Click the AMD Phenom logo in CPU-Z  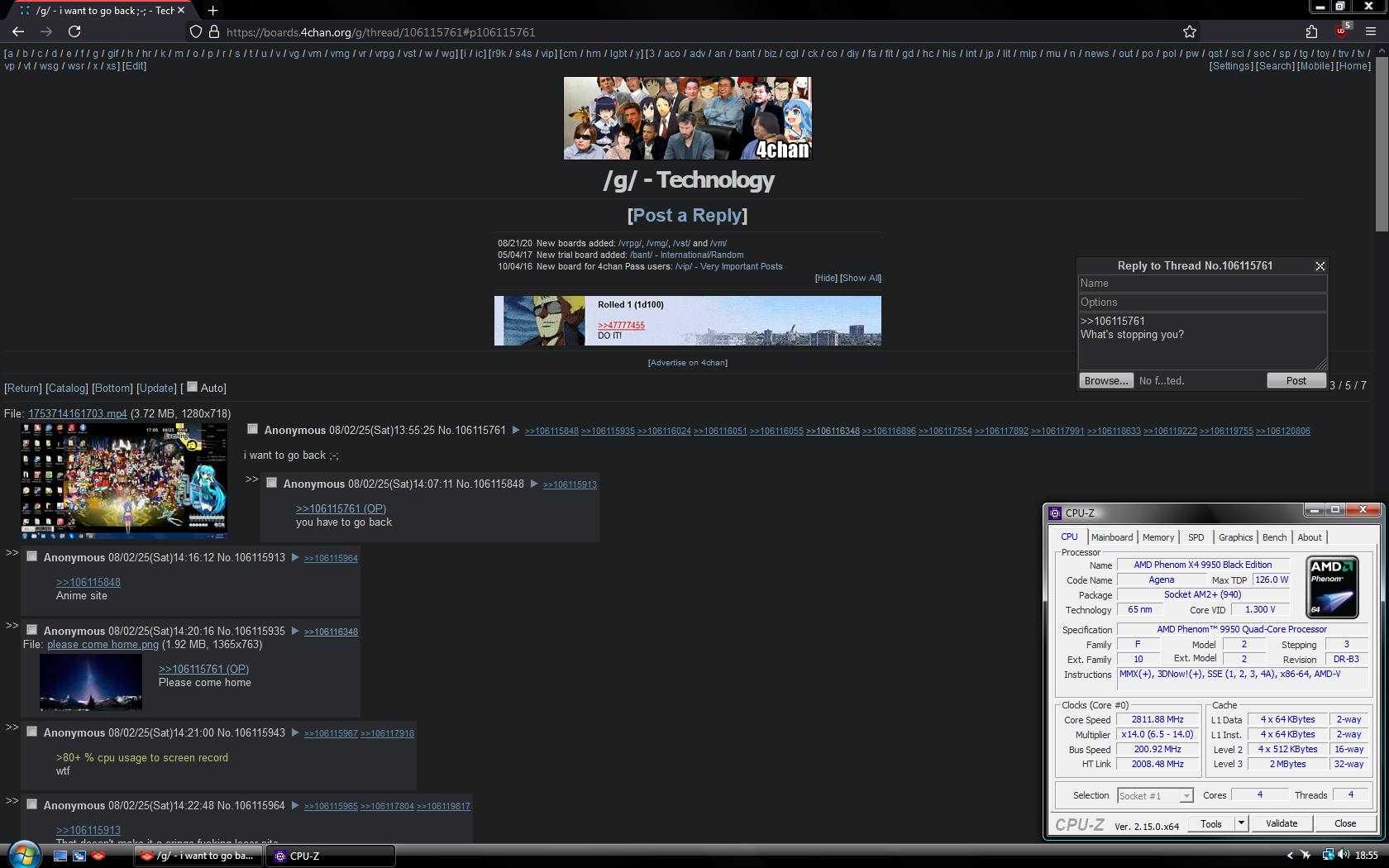pyautogui.click(x=1332, y=587)
